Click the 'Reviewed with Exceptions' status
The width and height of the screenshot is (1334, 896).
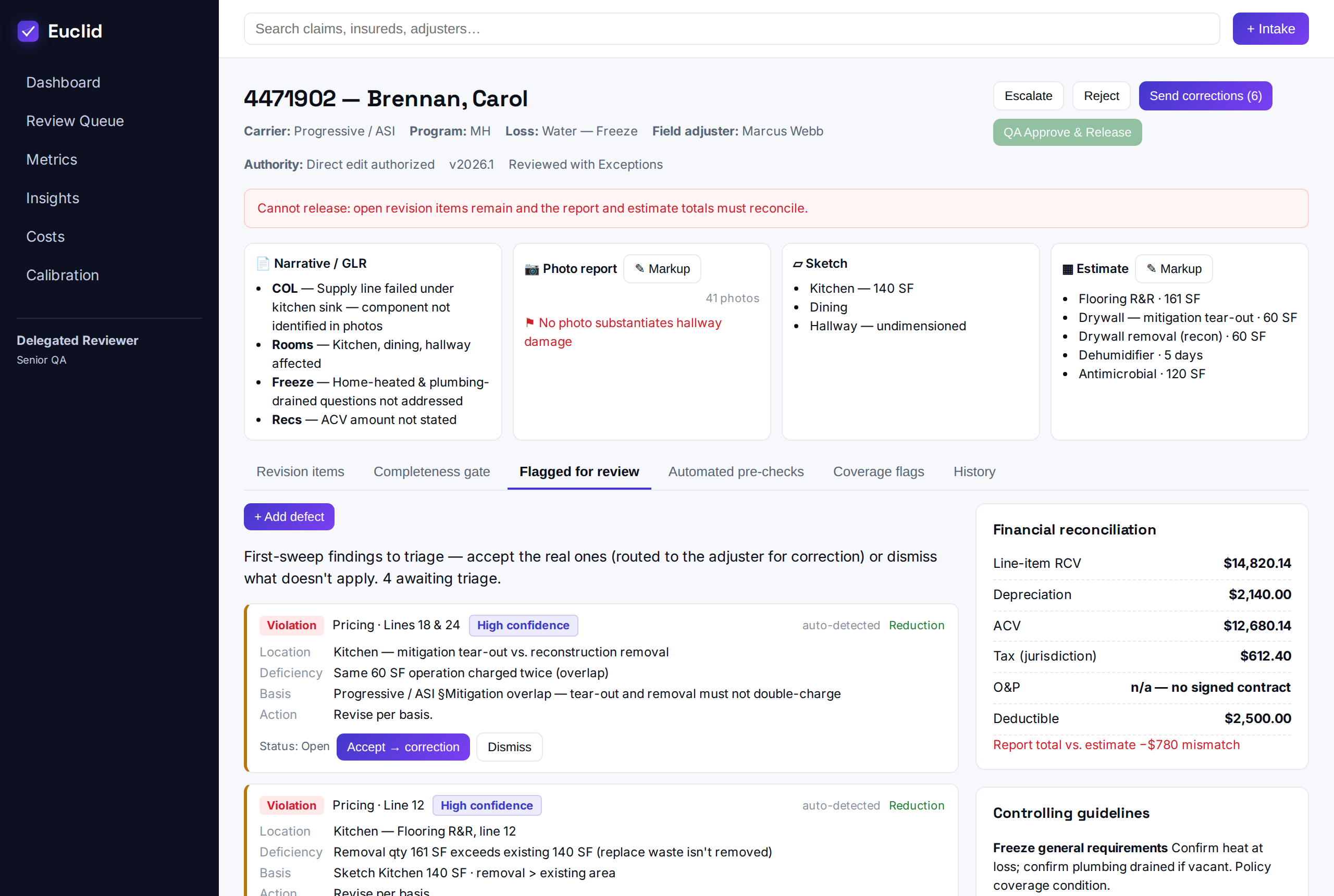(x=585, y=165)
